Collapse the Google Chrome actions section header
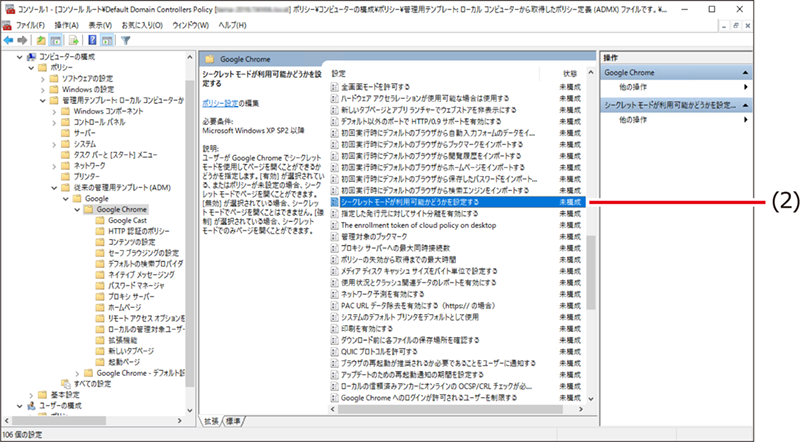This screenshot has height=442, width=803. coord(746,73)
